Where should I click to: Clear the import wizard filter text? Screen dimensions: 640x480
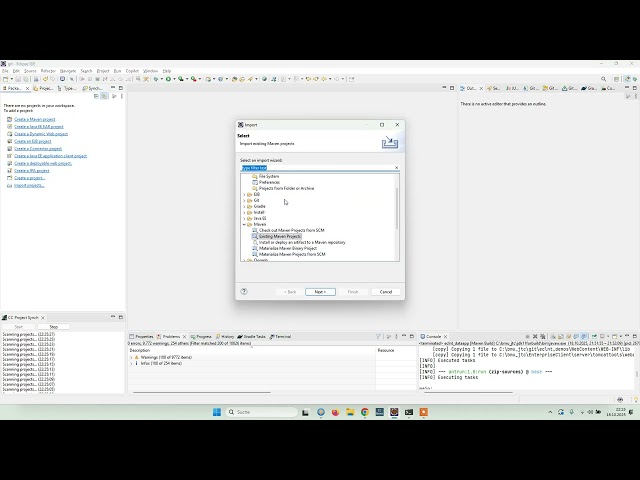pyautogui.click(x=396, y=168)
